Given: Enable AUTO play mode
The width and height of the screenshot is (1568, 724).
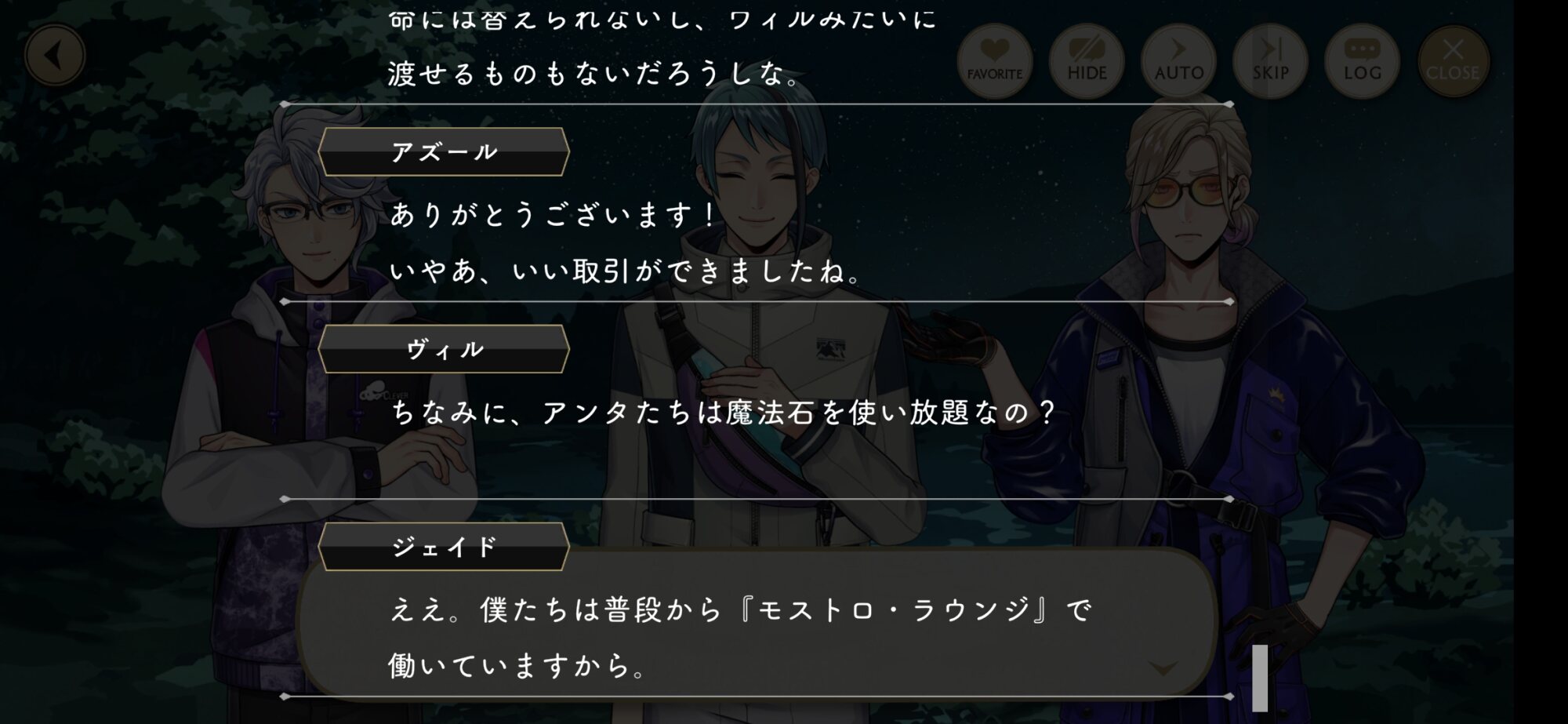Looking at the screenshot, I should point(1178,61).
